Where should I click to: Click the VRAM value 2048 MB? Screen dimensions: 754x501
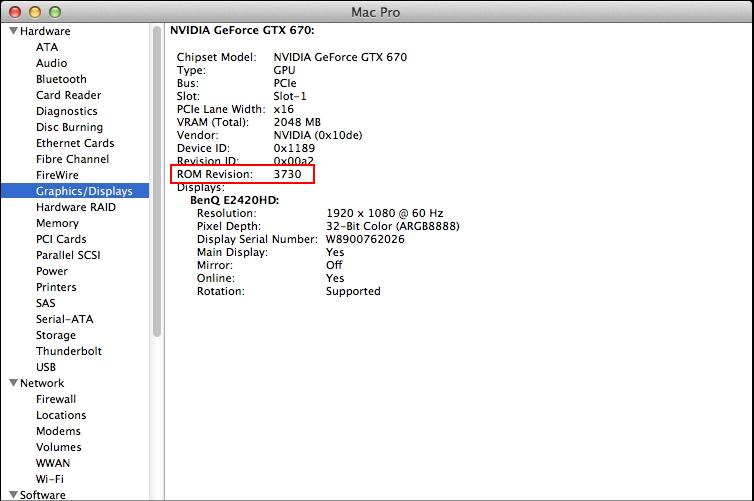point(297,122)
